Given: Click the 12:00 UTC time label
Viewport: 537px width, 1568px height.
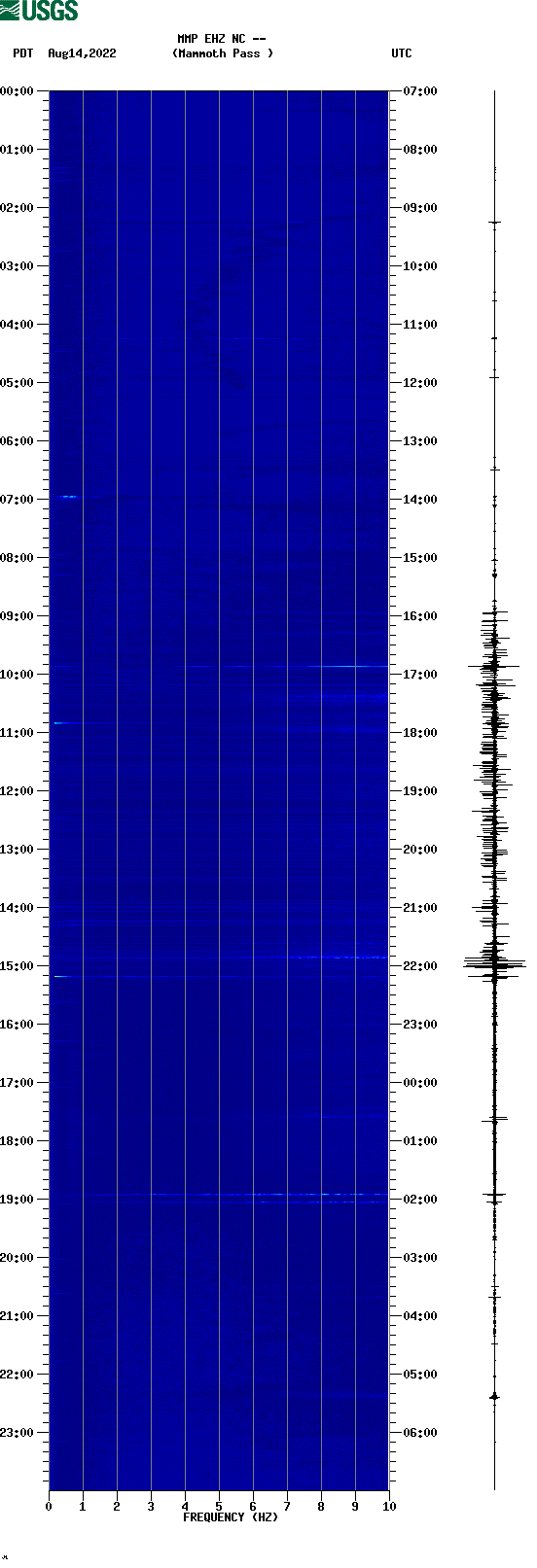Looking at the screenshot, I should pos(420,383).
